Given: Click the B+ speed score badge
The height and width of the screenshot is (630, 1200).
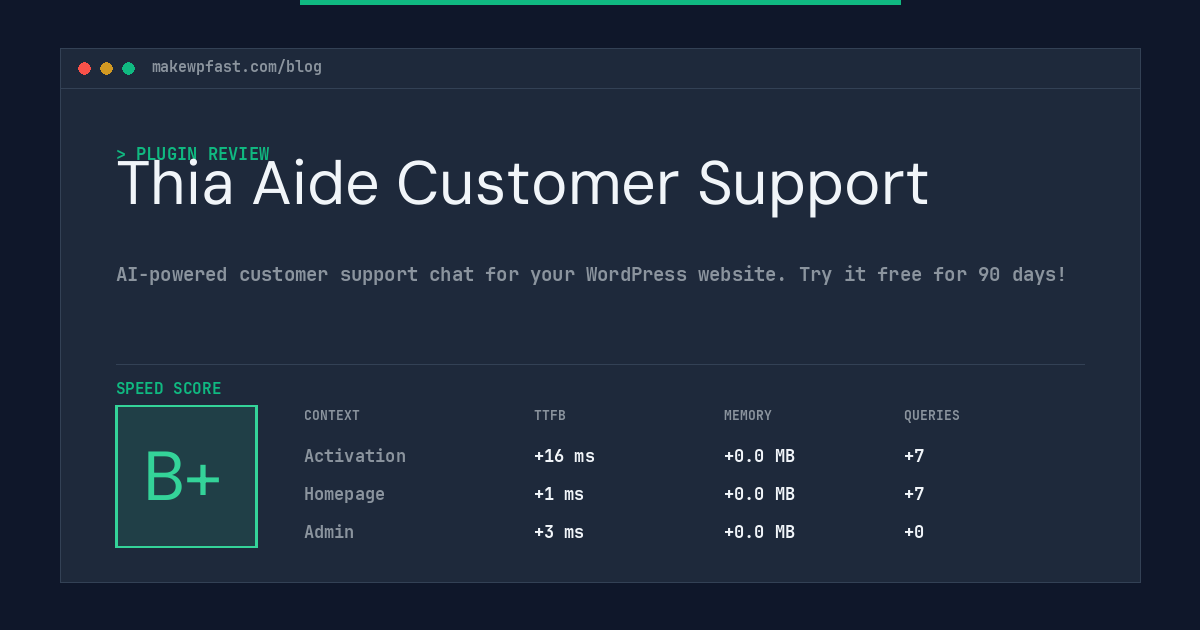Looking at the screenshot, I should point(186,476).
